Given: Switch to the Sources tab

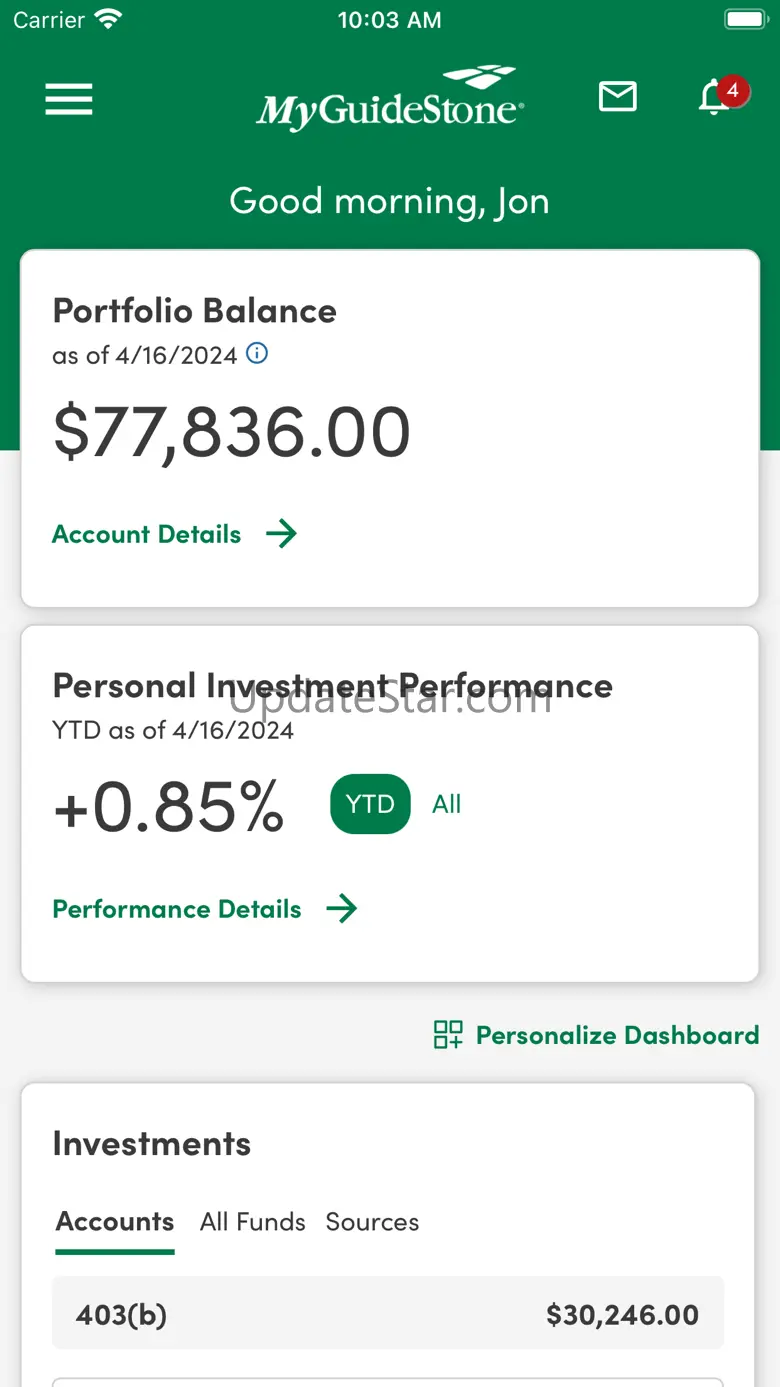Looking at the screenshot, I should coord(372,1222).
